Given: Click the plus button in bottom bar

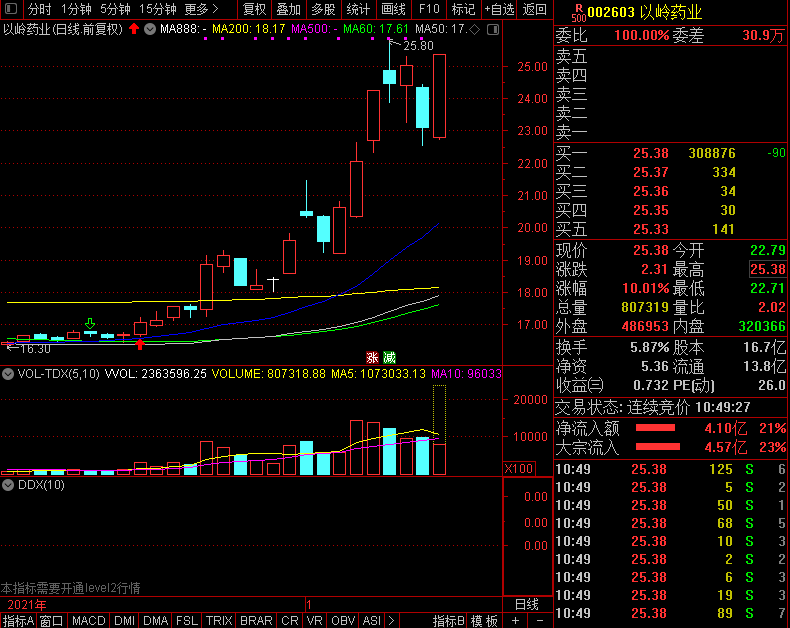Looking at the screenshot, I should click(515, 620).
